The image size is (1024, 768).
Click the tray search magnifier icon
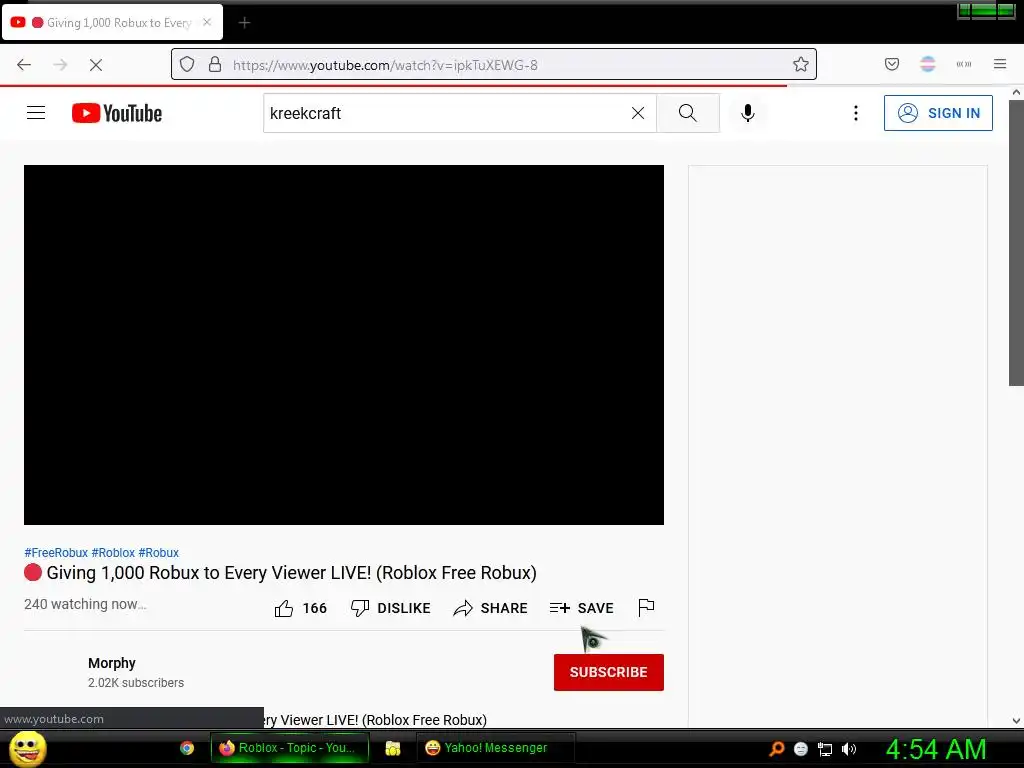click(776, 748)
